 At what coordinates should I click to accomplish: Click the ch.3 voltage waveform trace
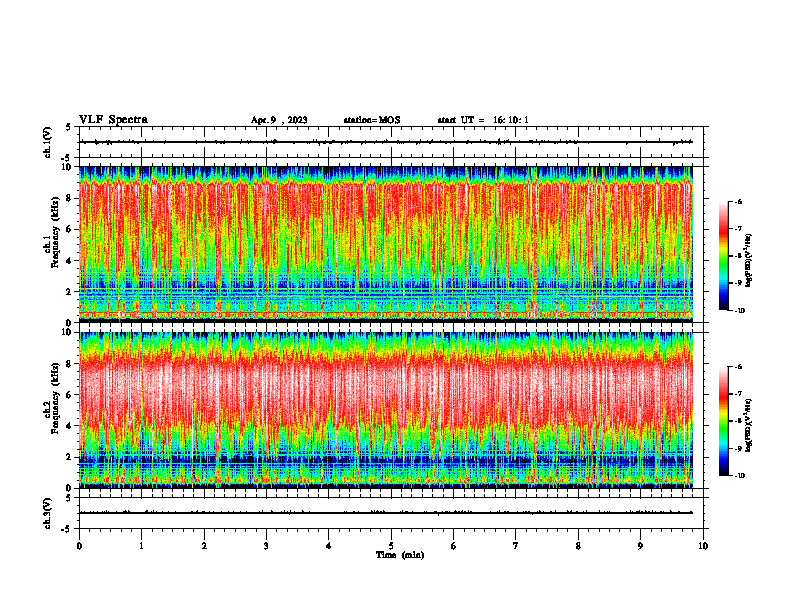pos(386,513)
